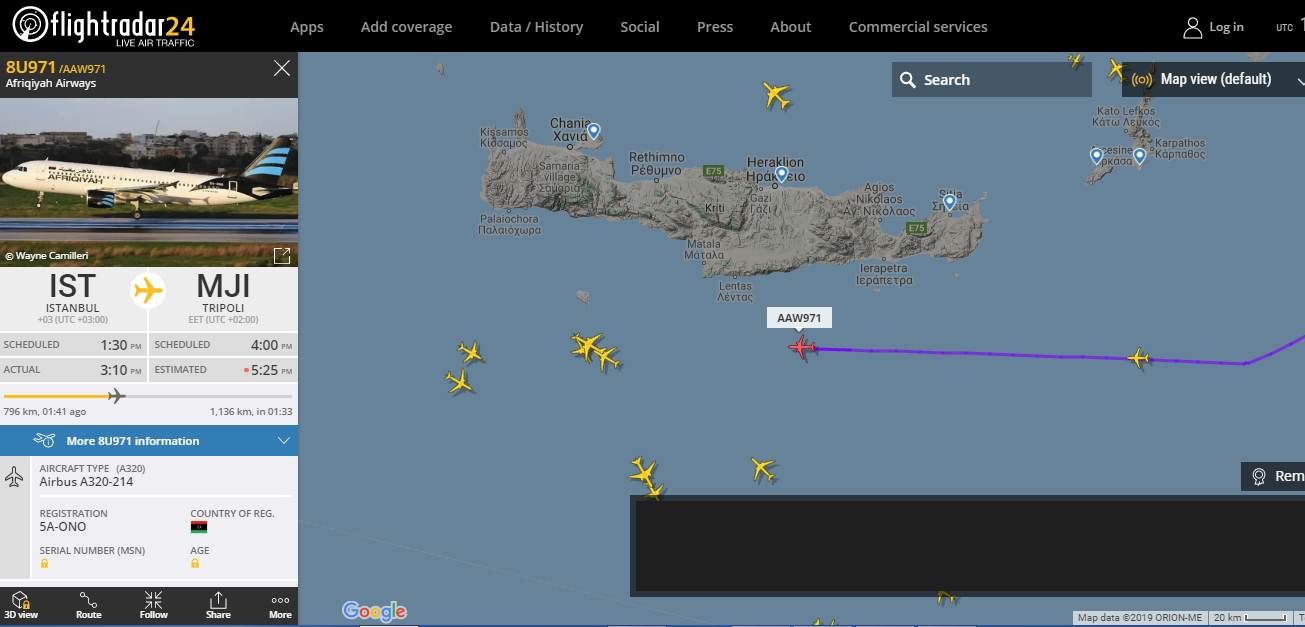The image size is (1305, 627).
Task: Expand More 8U971 information
Action: click(x=149, y=440)
